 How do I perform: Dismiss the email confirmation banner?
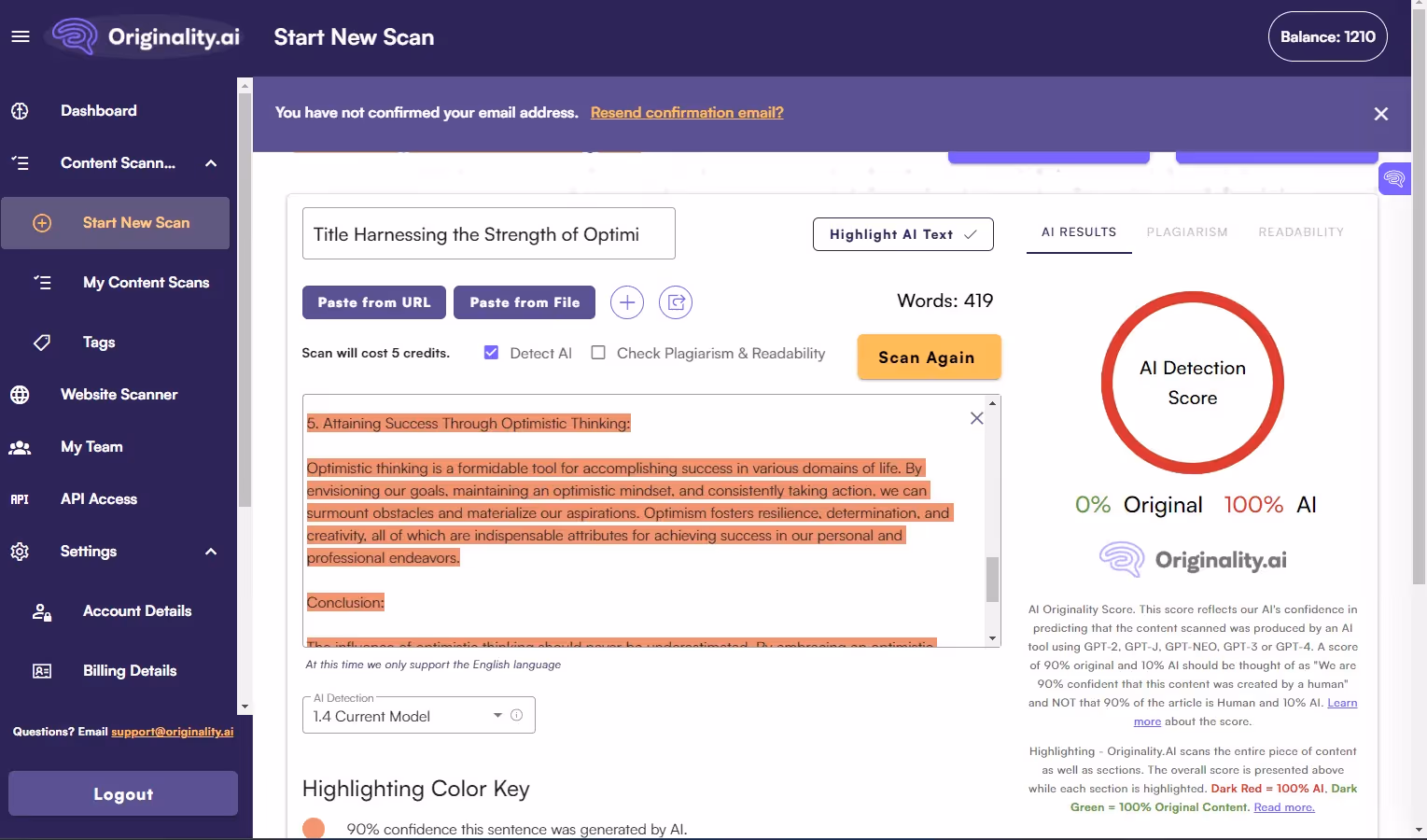click(x=1381, y=114)
